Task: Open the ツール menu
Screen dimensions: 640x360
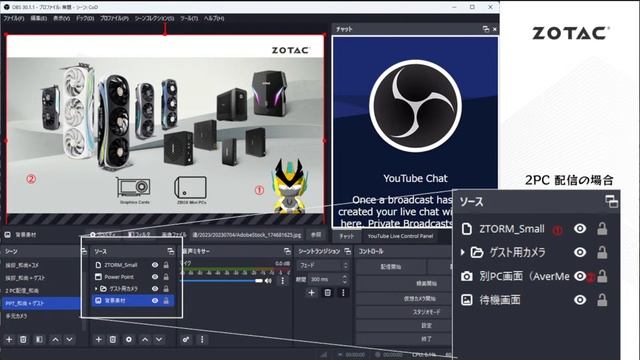Action: (x=189, y=18)
